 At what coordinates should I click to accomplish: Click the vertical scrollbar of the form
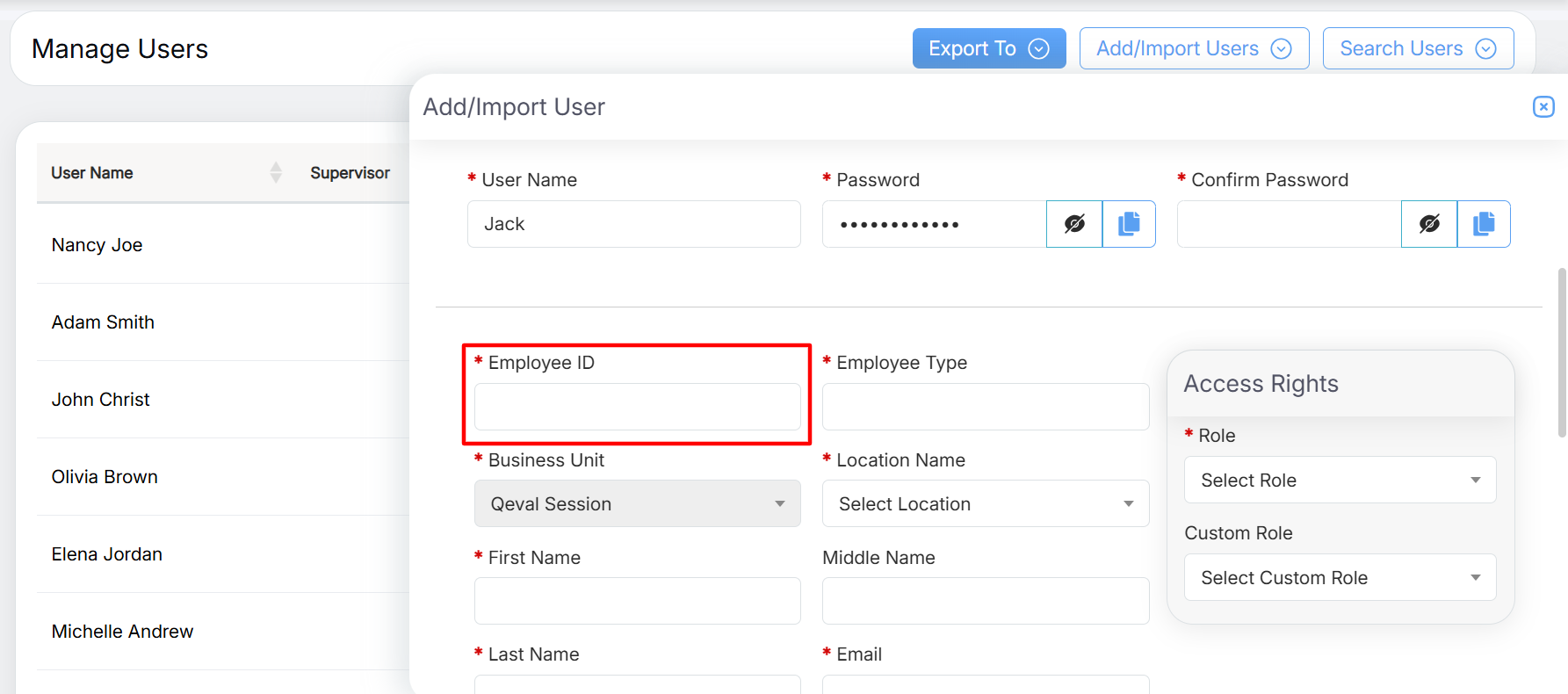pos(1561,351)
